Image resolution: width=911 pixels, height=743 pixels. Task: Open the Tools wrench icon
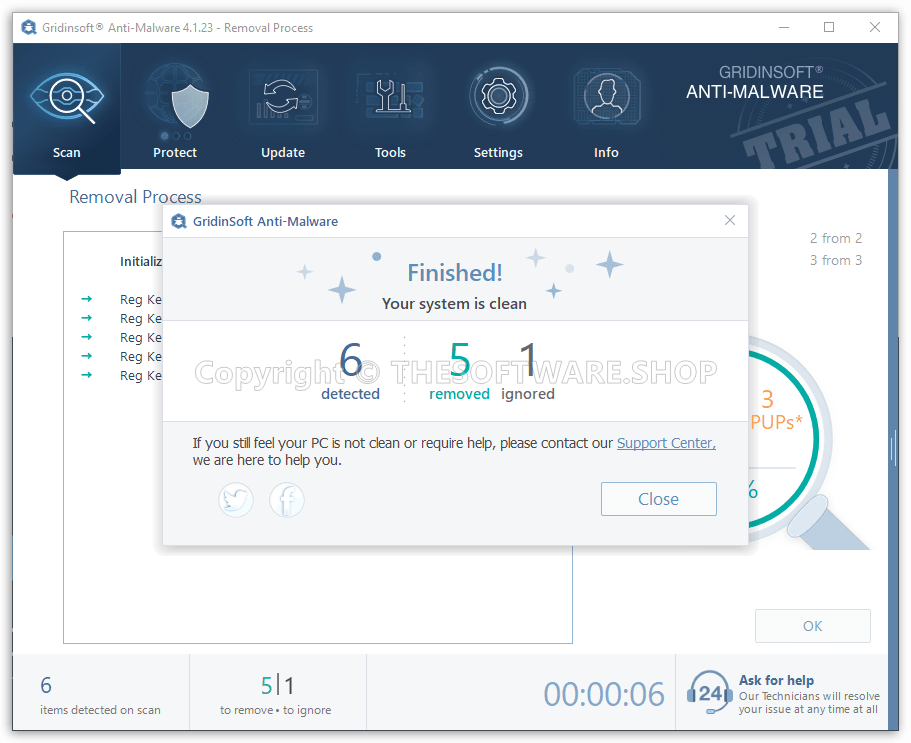(x=390, y=99)
